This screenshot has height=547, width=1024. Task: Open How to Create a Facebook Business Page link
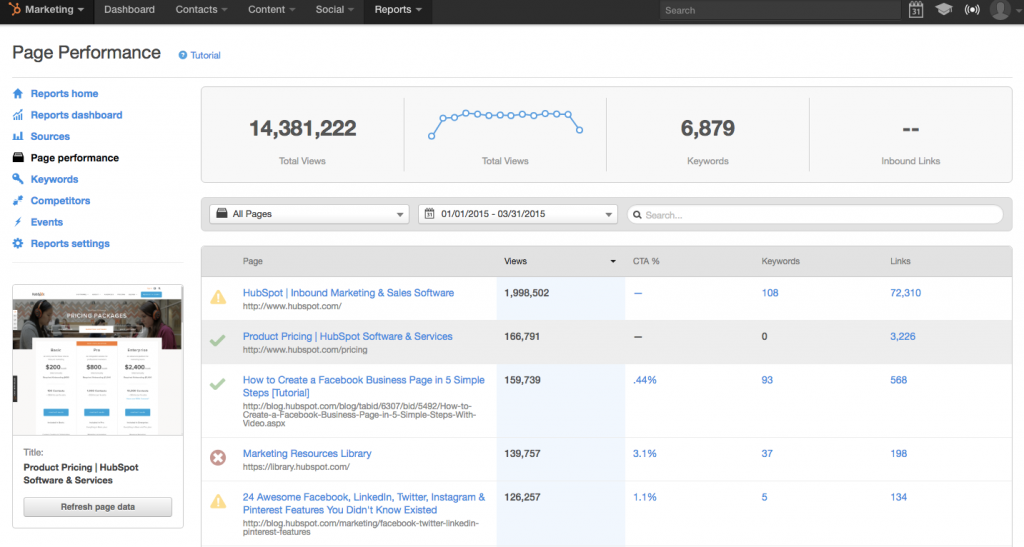[x=364, y=386]
